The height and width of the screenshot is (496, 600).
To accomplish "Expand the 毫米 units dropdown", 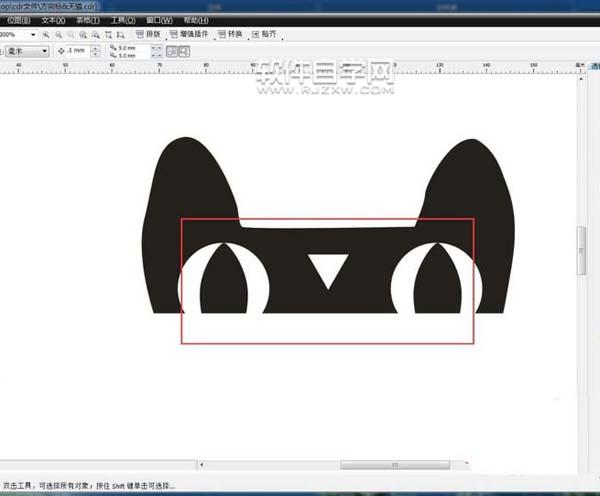I will (x=45, y=50).
